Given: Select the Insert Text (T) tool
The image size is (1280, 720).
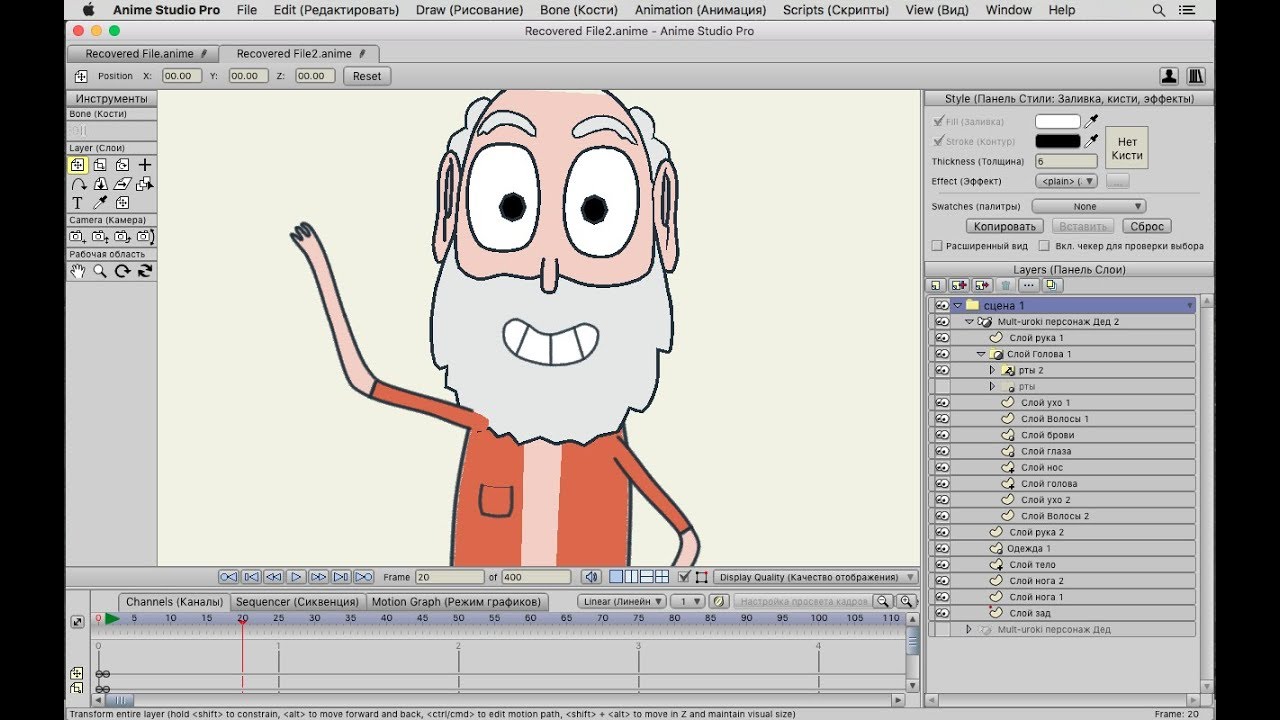Looking at the screenshot, I should (77, 203).
